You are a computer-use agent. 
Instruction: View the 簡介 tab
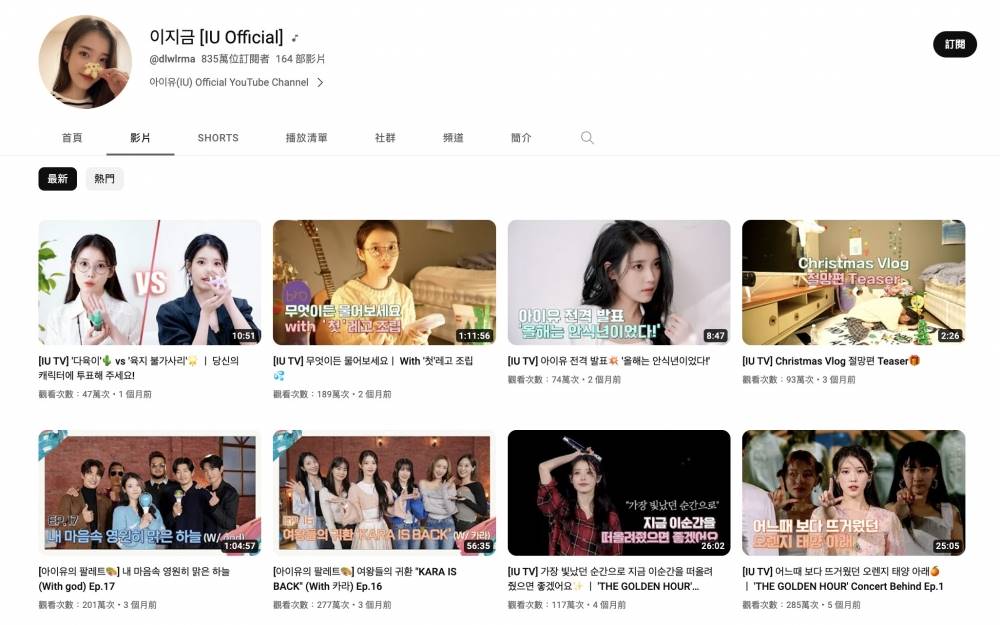pyautogui.click(x=521, y=138)
